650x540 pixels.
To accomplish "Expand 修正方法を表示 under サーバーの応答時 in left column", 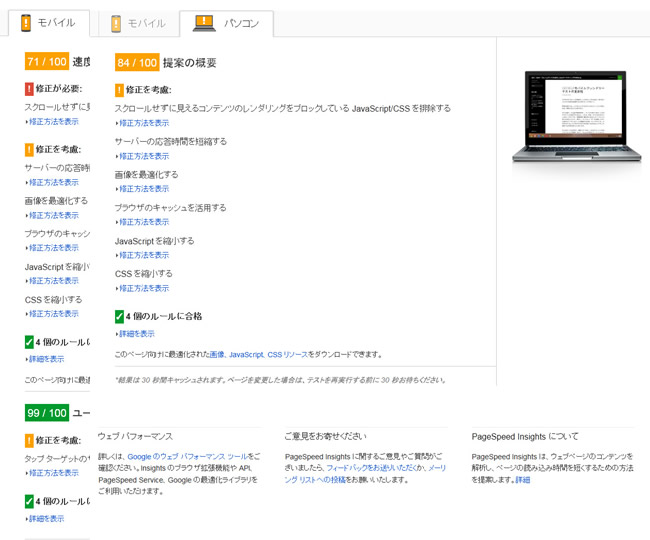I will 52,182.
